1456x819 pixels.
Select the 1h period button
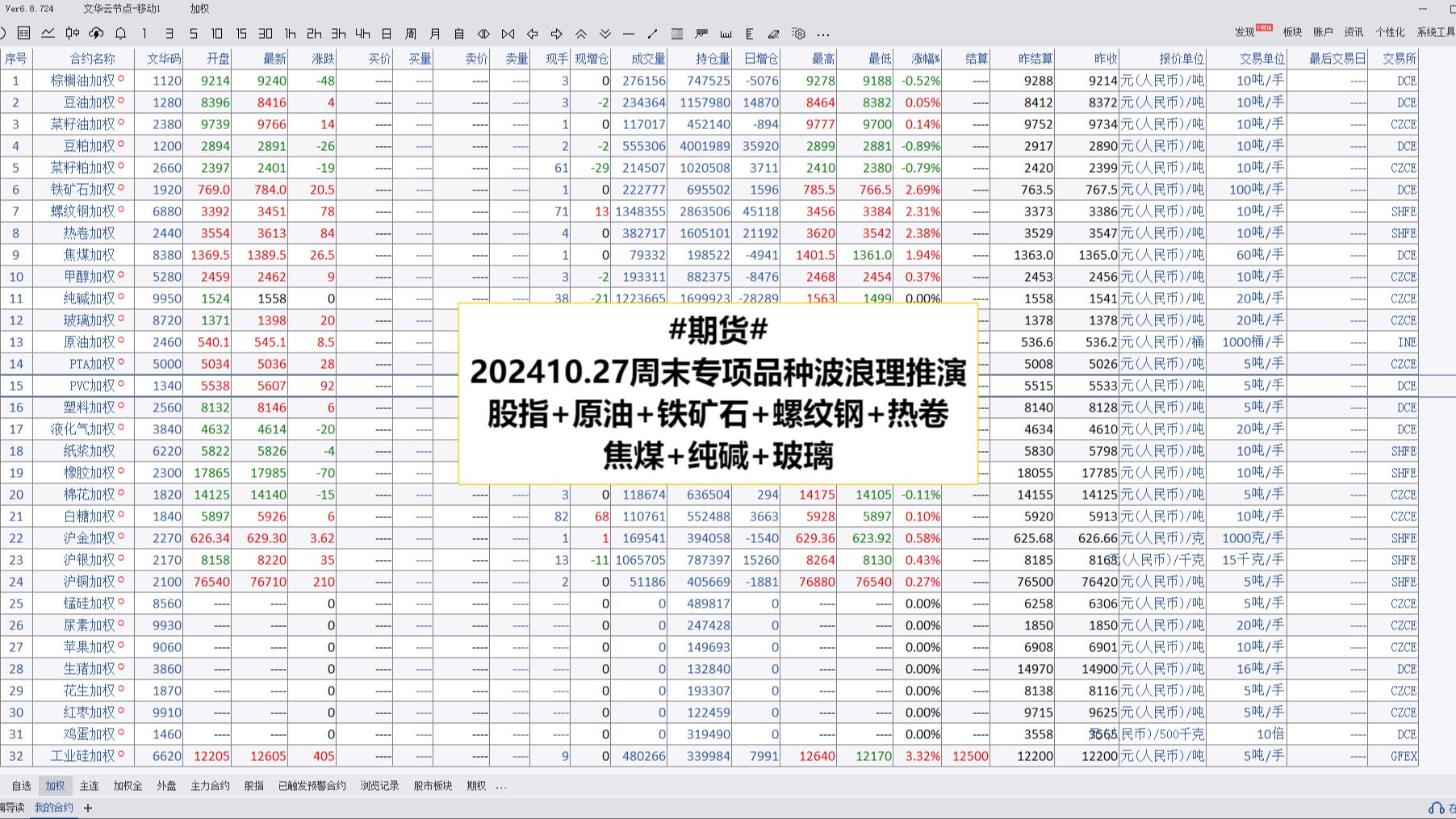[x=290, y=33]
